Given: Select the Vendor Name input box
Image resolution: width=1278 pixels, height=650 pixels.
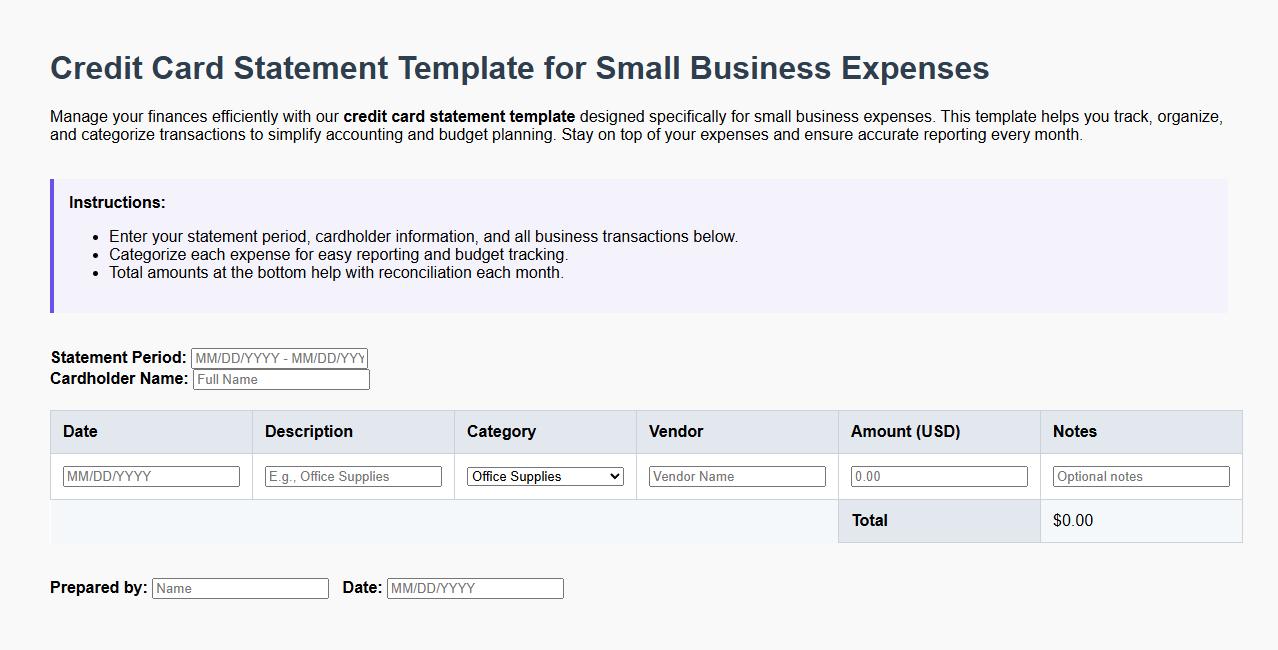Looking at the screenshot, I should pyautogui.click(x=737, y=476).
